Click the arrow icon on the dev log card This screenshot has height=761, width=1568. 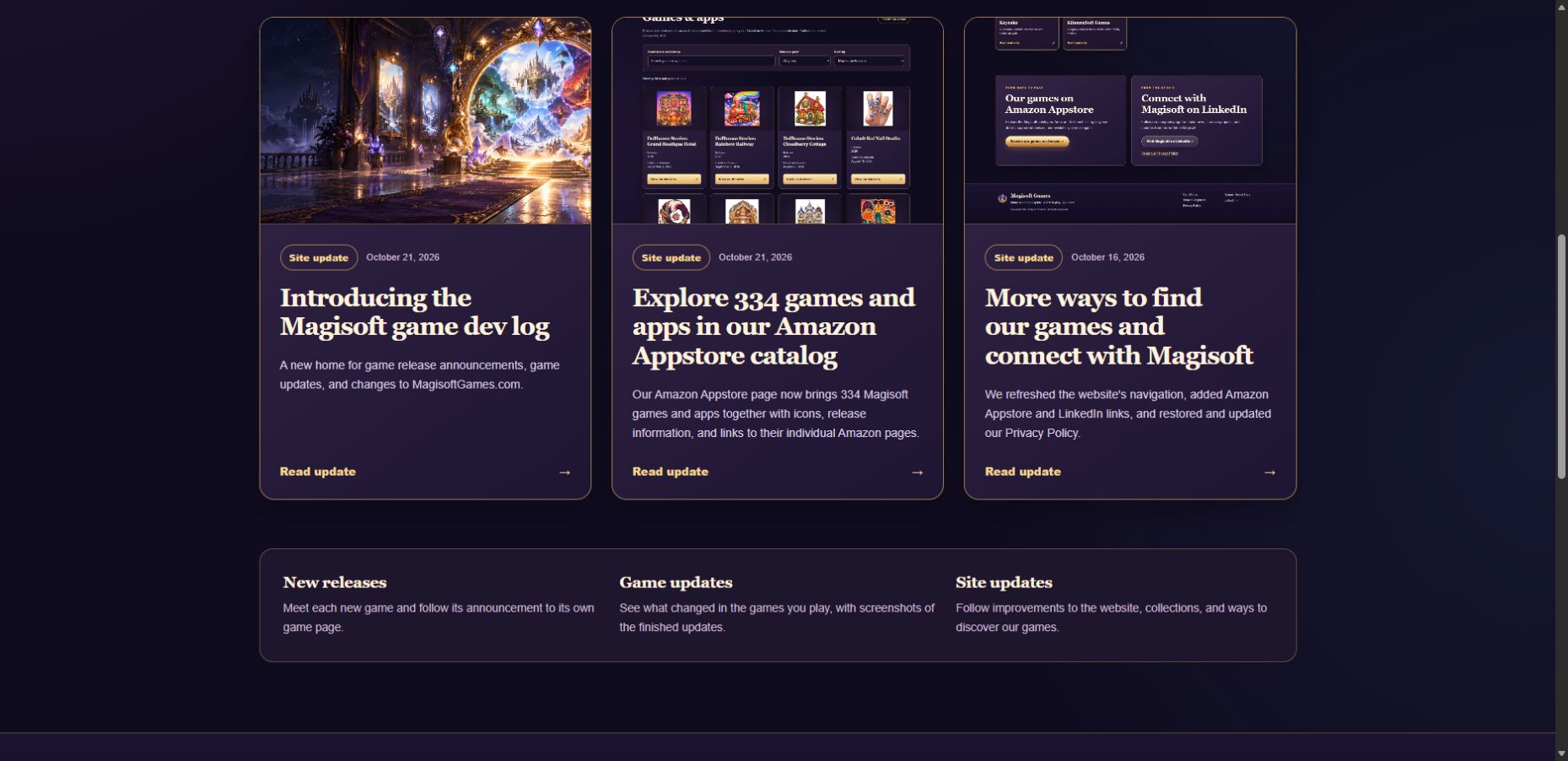pos(565,472)
